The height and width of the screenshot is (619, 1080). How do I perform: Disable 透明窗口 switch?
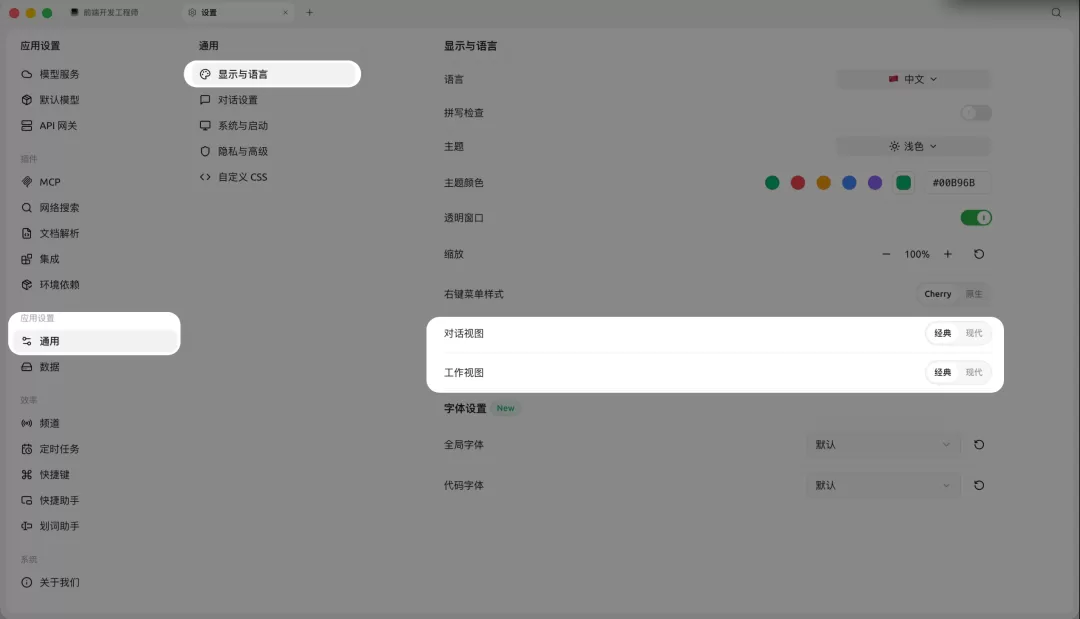point(976,218)
